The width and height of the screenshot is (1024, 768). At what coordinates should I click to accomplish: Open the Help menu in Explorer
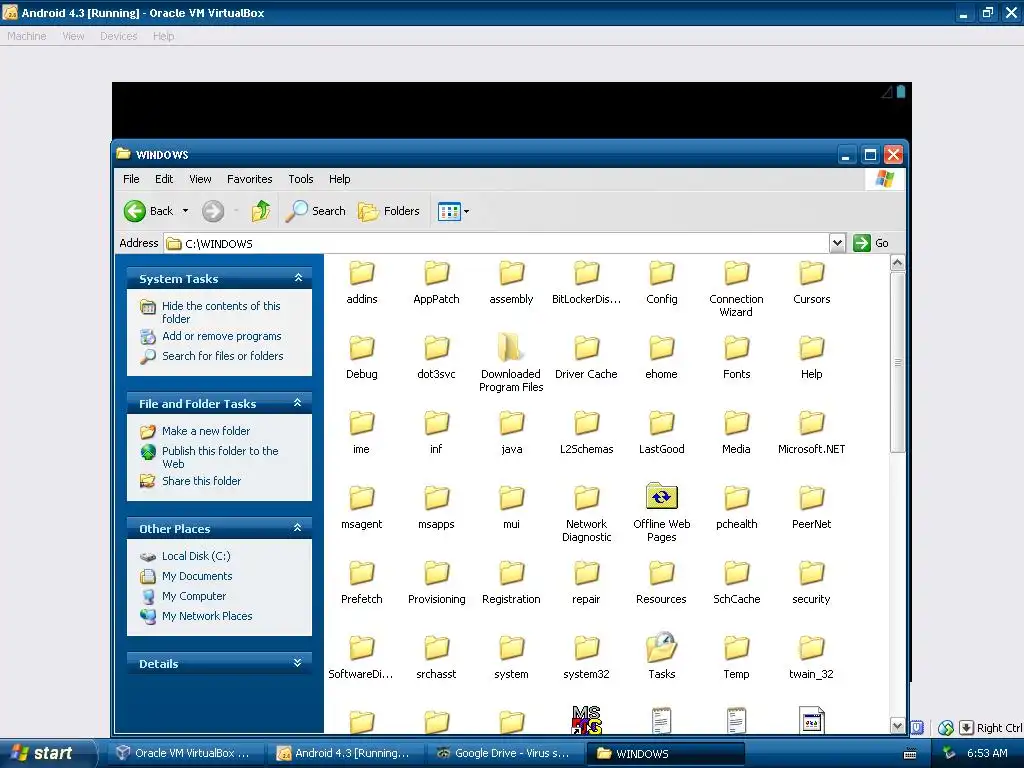click(x=339, y=179)
